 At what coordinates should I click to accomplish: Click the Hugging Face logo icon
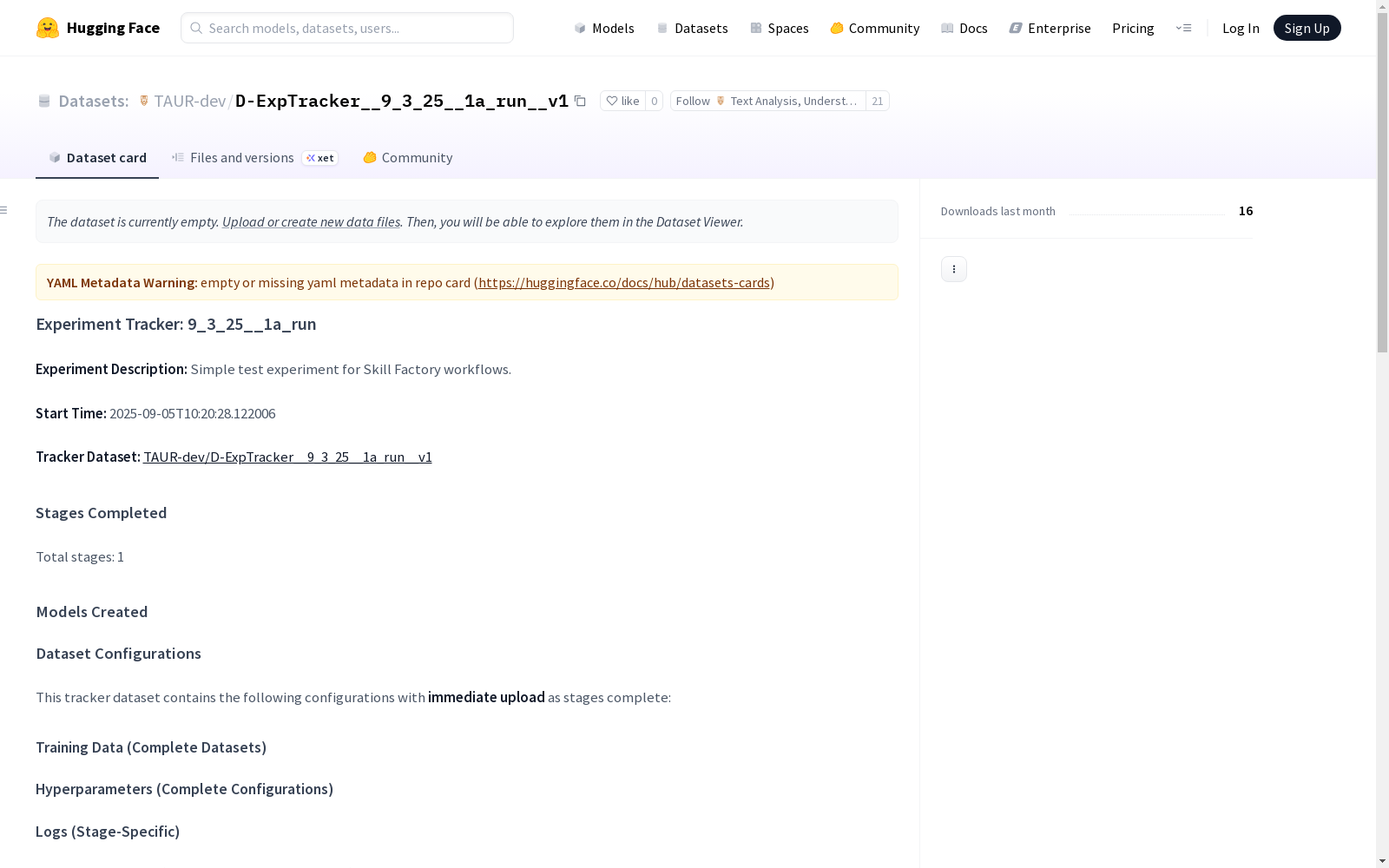click(48, 28)
